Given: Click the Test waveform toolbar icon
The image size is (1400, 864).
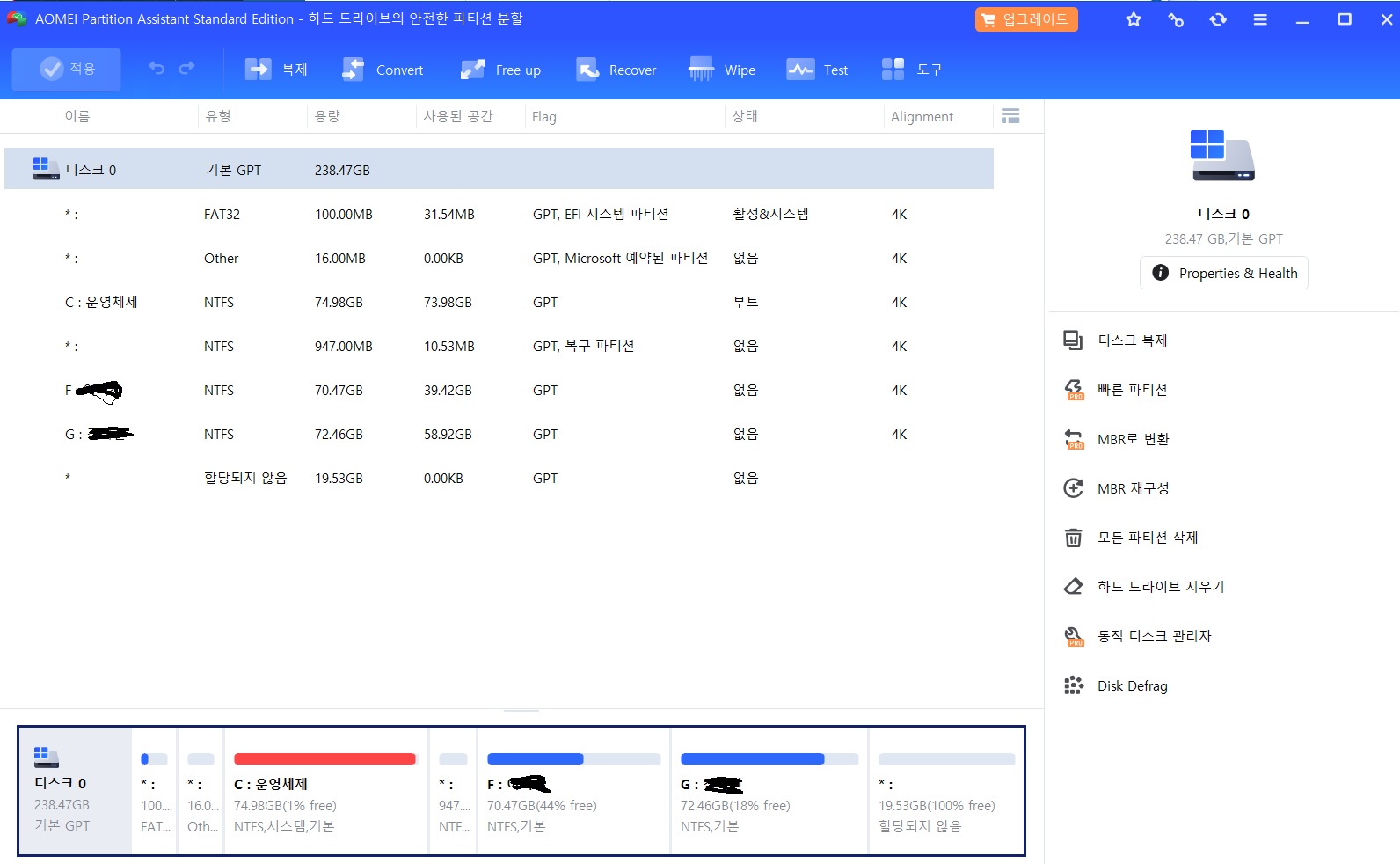Looking at the screenshot, I should click(x=800, y=70).
